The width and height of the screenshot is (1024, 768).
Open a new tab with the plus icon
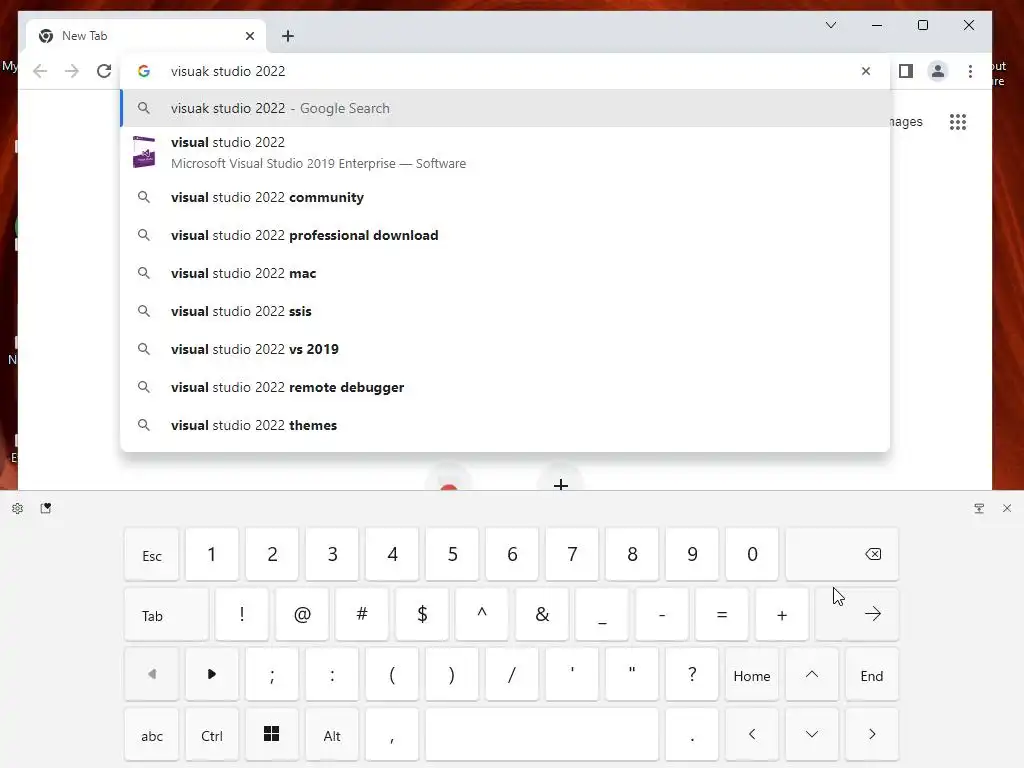tap(288, 36)
